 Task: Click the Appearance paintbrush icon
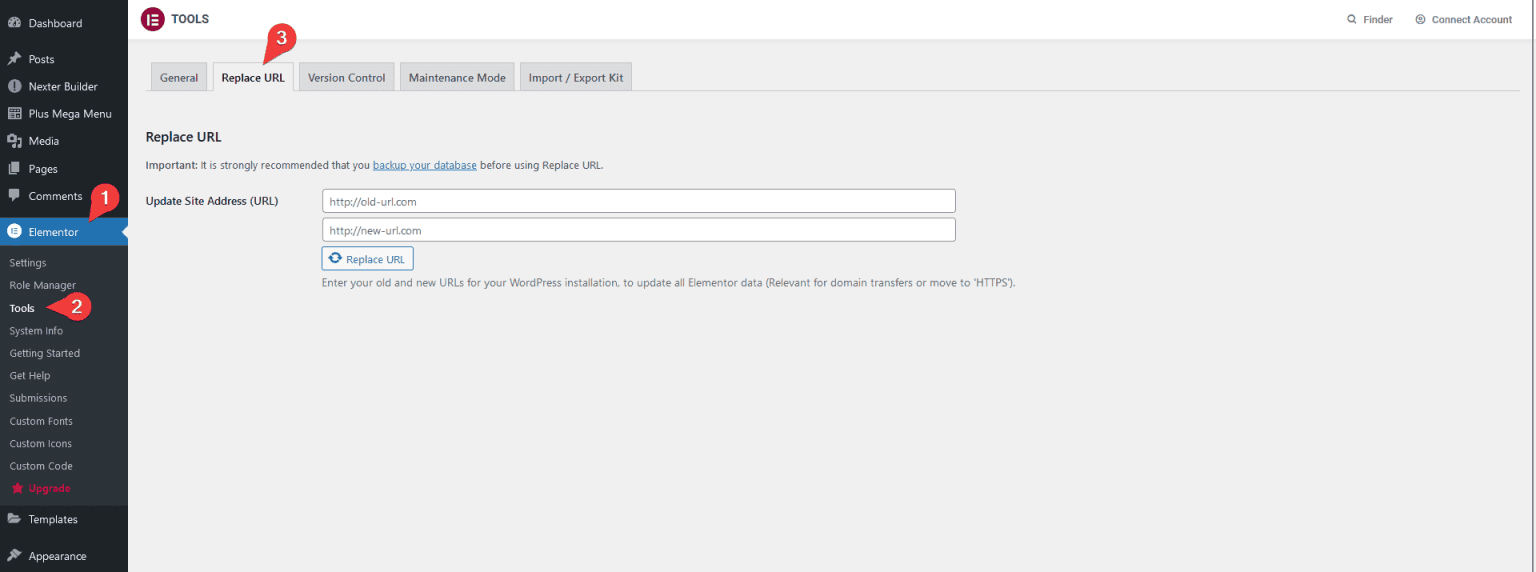pos(15,556)
